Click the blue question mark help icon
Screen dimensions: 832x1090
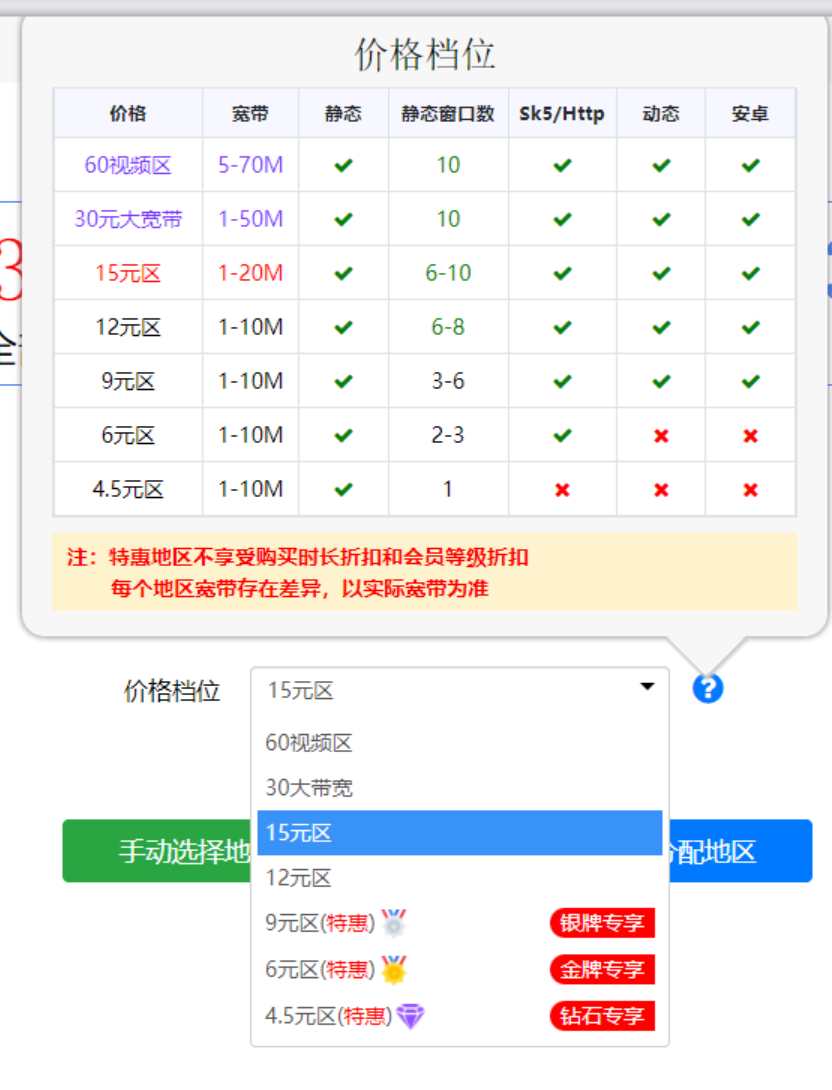[x=707, y=688]
